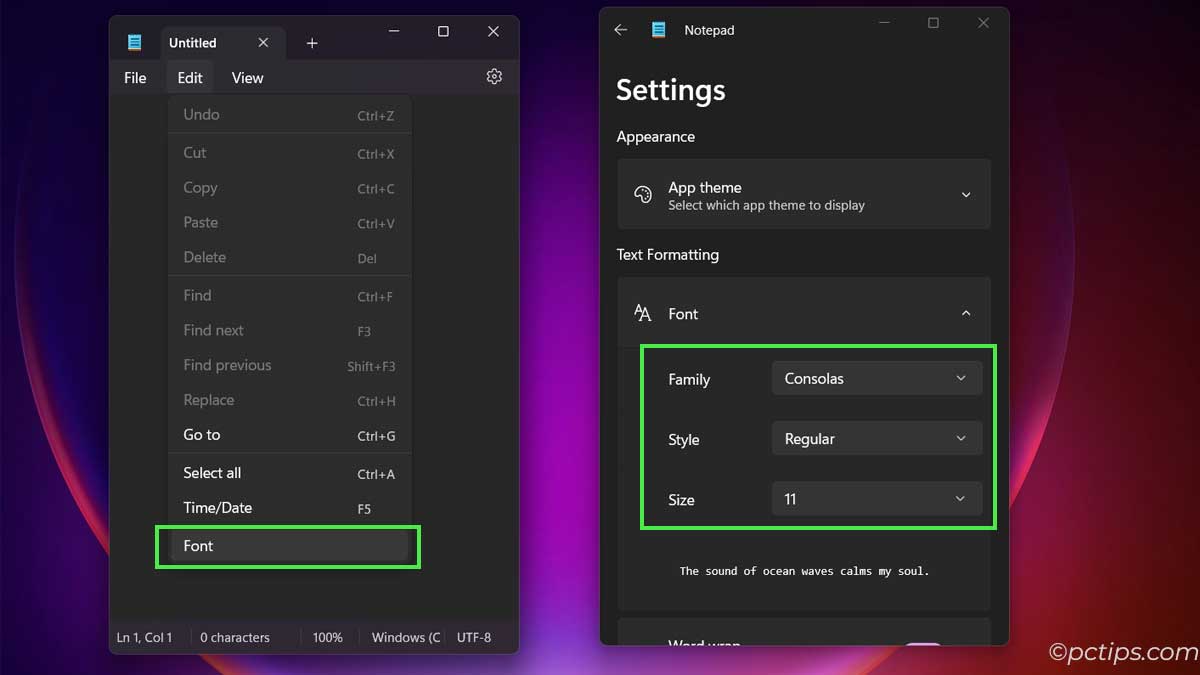The image size is (1200, 675).
Task: Choose Select all from the Edit menu
Action: coord(212,472)
